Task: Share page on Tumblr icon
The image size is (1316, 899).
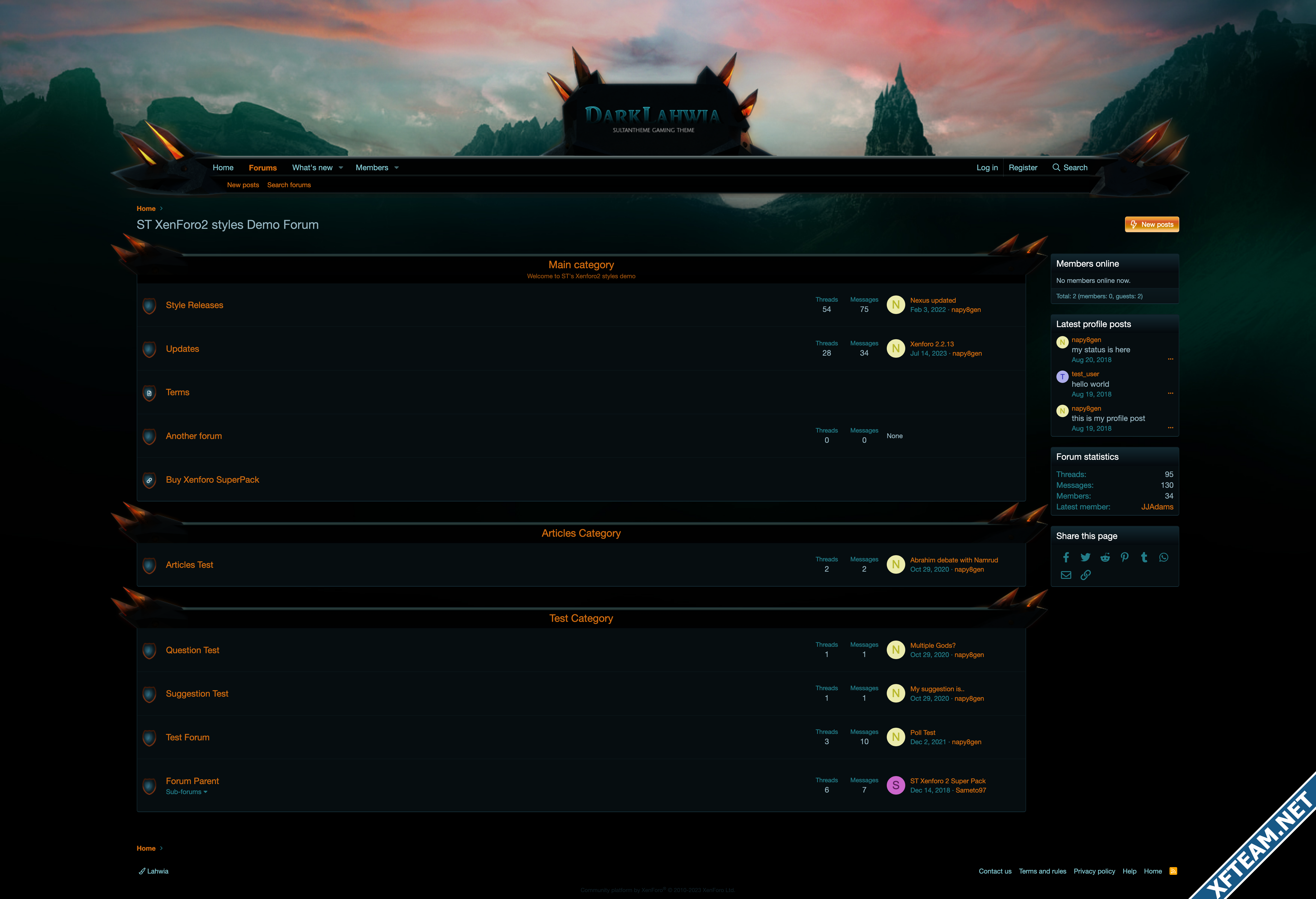Action: pos(1144,558)
